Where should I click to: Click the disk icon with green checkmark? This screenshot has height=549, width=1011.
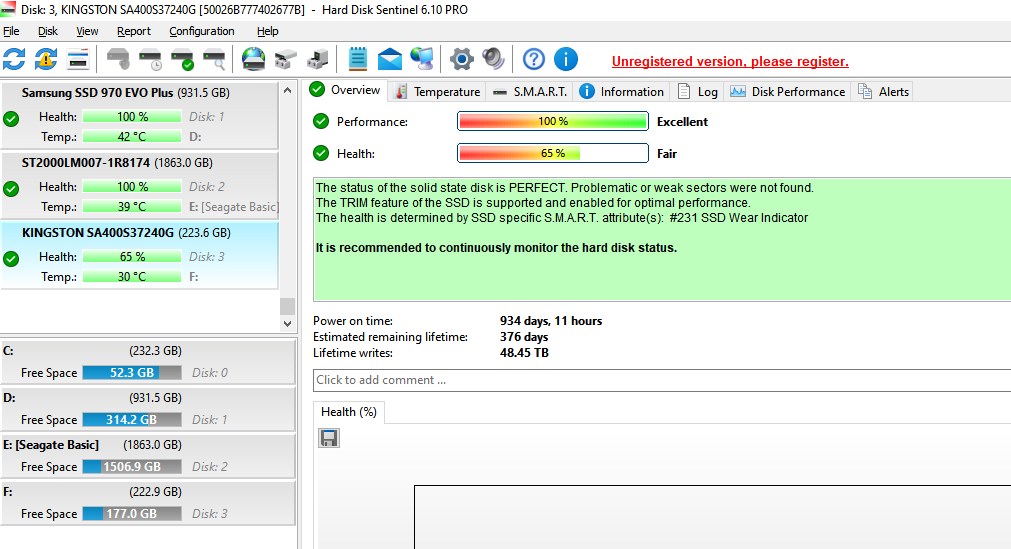(x=182, y=59)
